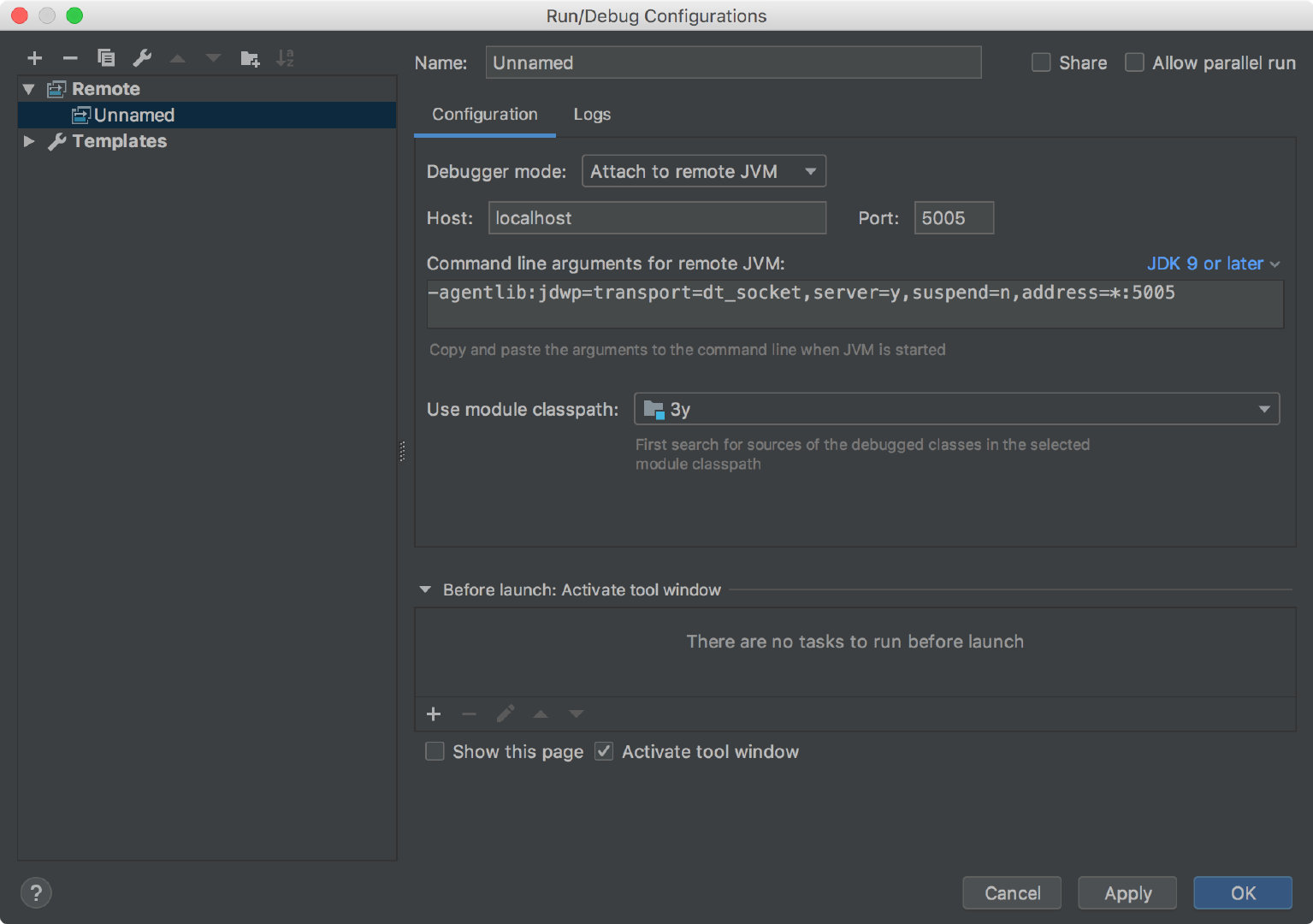Screen dimensions: 1313x924
Task: Toggle the Show this page checkbox
Action: (x=435, y=751)
